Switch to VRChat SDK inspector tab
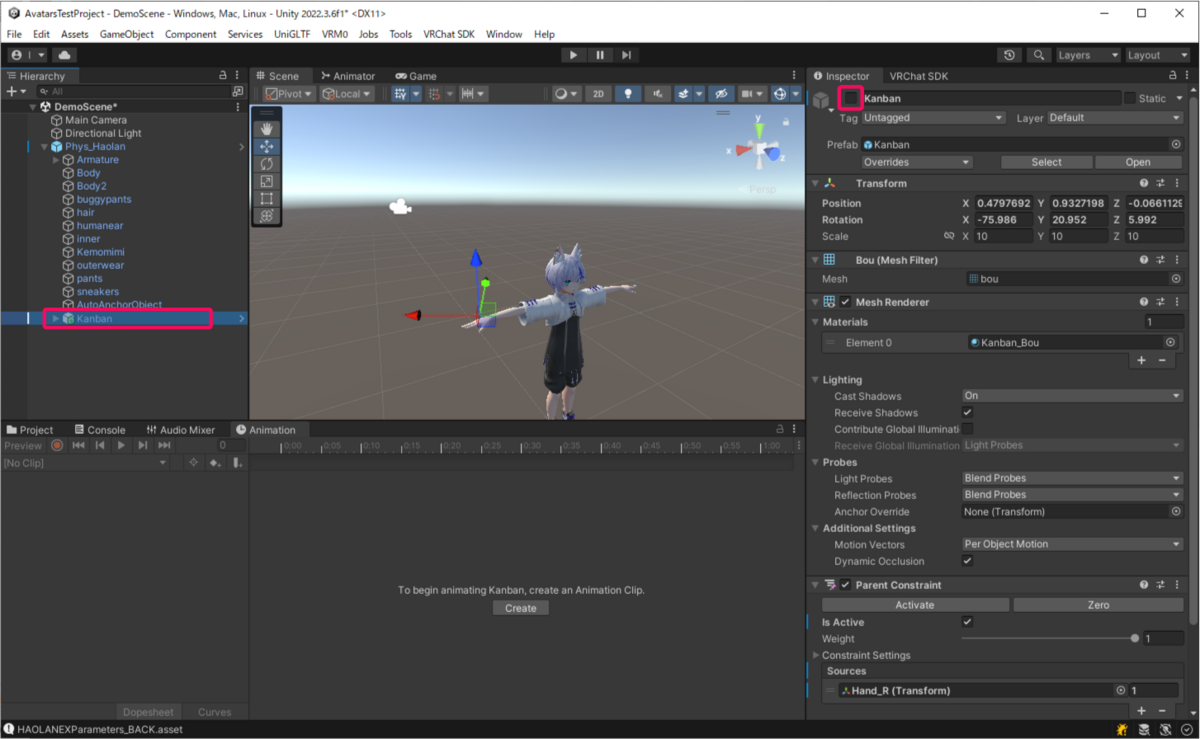Image resolution: width=1200 pixels, height=739 pixels. click(x=919, y=76)
